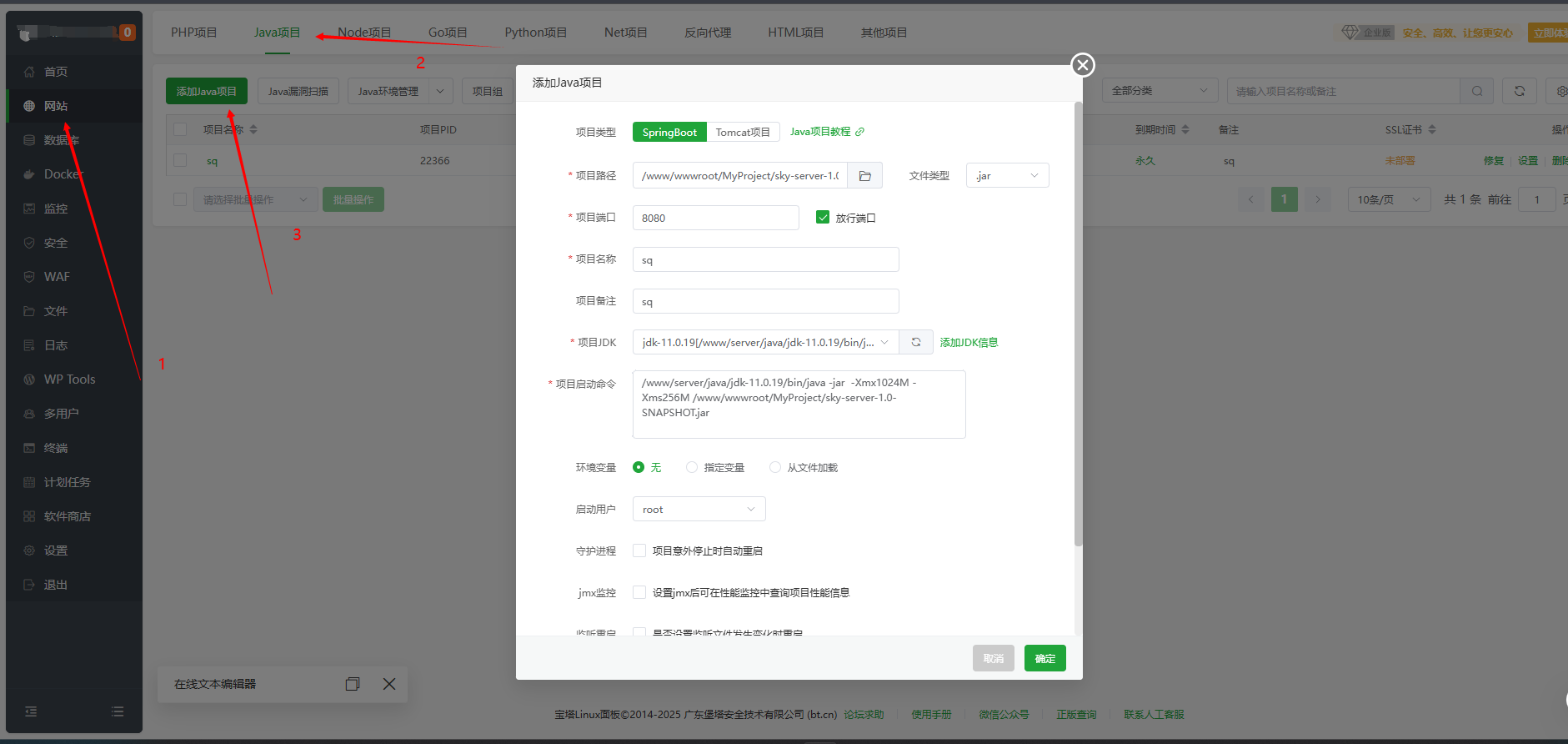Click the 计划任务 sidebar icon
The height and width of the screenshot is (744, 1568).
(x=29, y=482)
